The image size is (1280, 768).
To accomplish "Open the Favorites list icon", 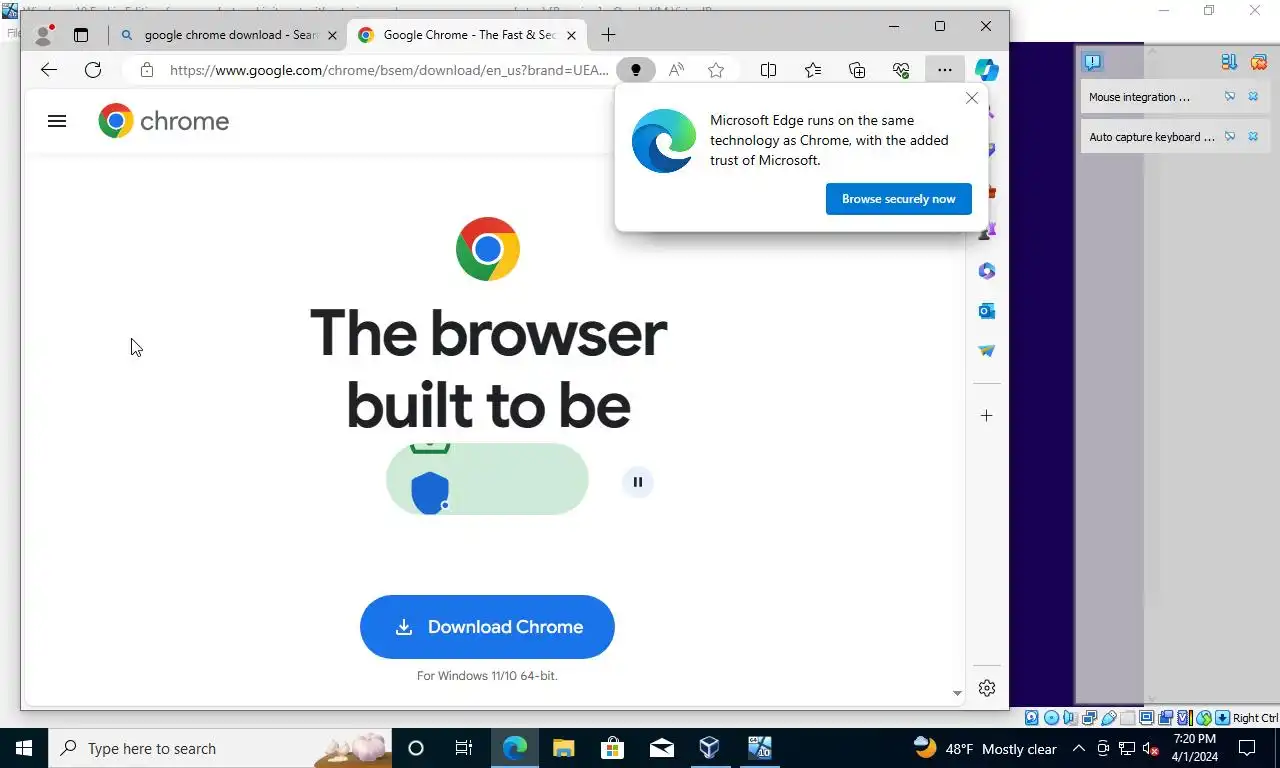I will (813, 70).
